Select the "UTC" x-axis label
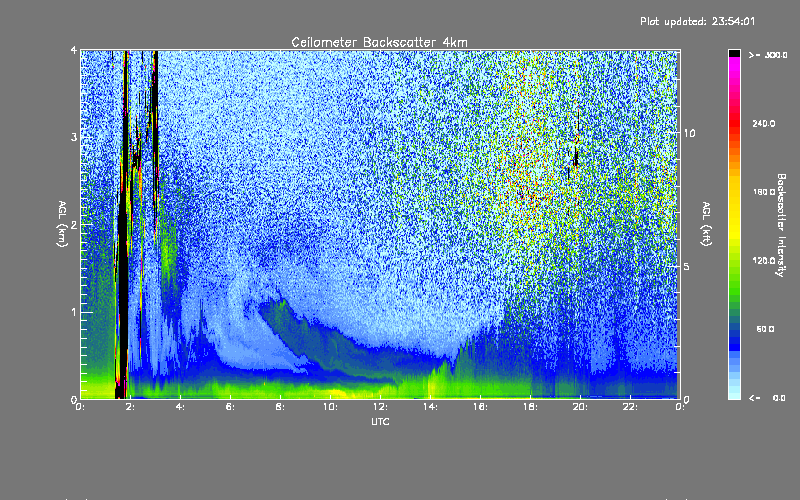Viewport: 800px width, 500px height. [x=380, y=421]
